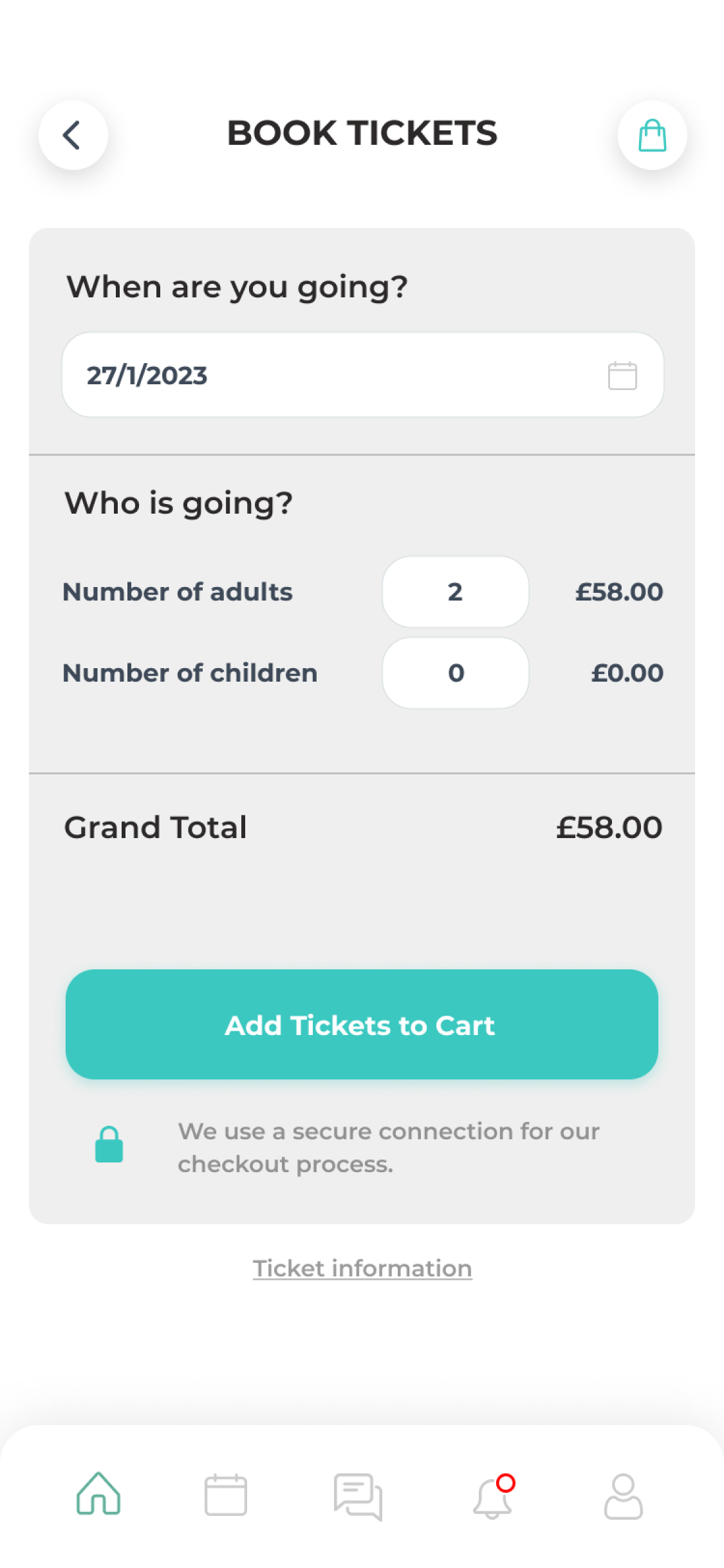This screenshot has width=724, height=1568.
Task: Tap the secure connection notice text
Action: (388, 1148)
